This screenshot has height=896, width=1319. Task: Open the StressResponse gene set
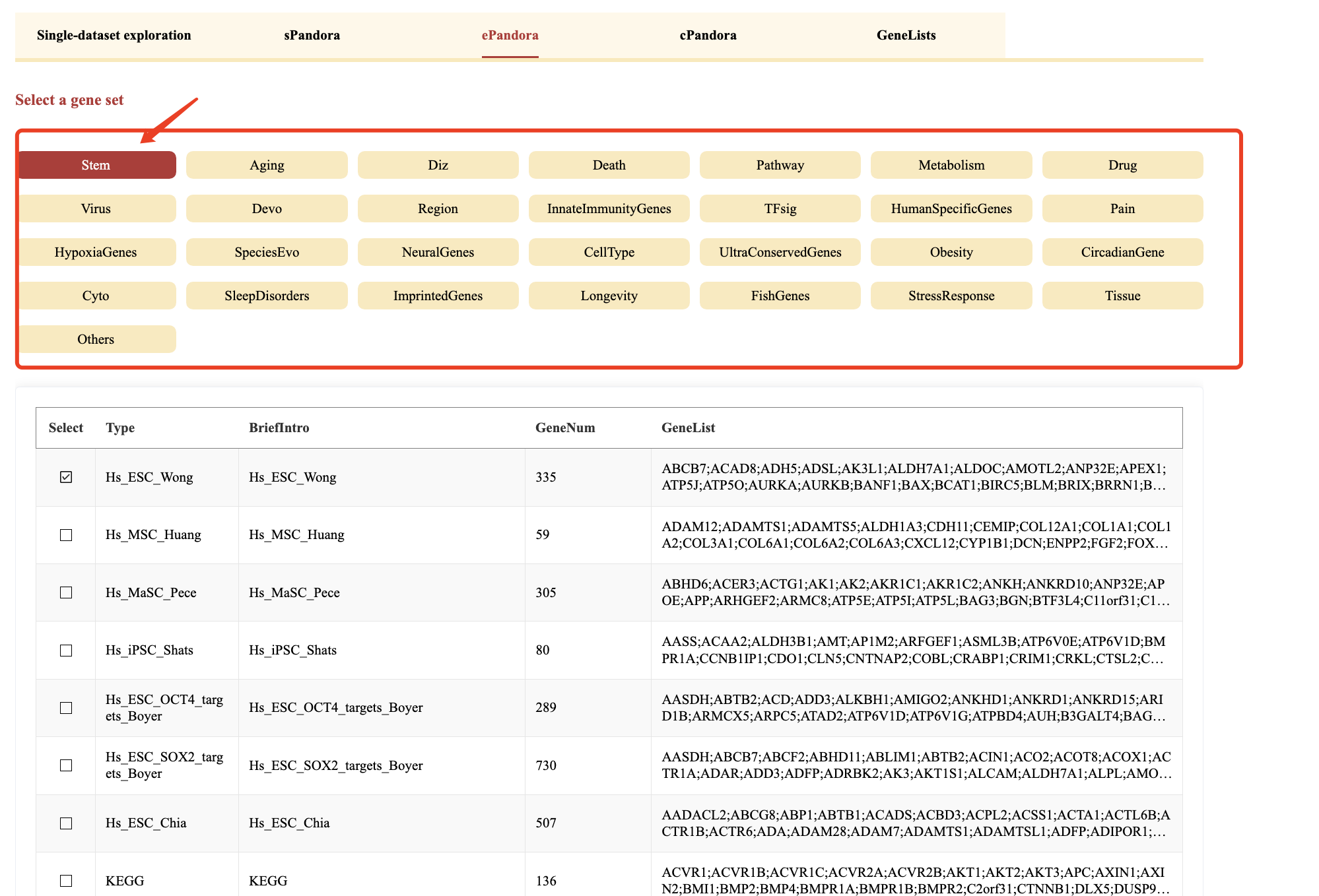[951, 296]
